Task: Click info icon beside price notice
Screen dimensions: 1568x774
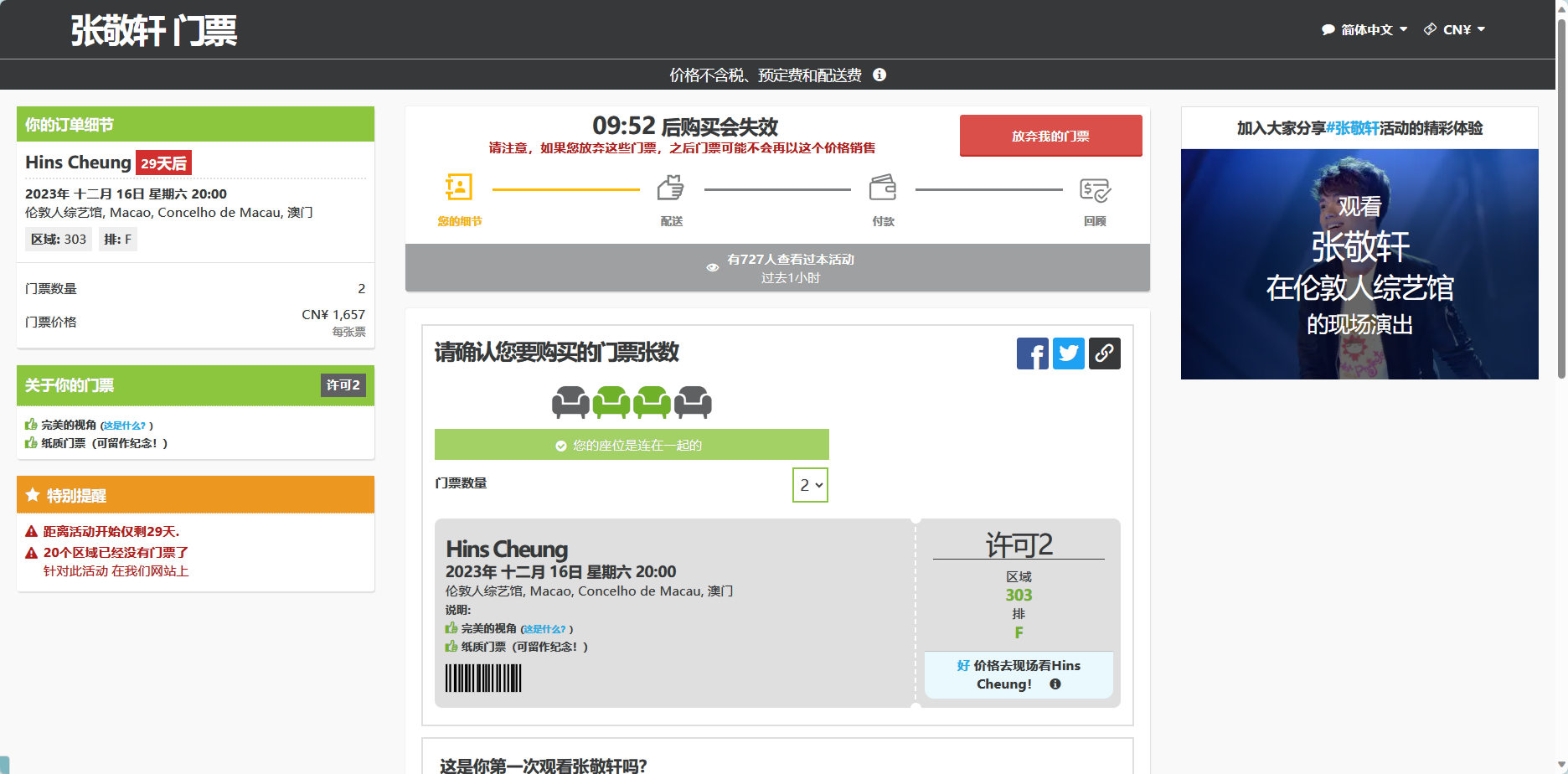Action: (x=879, y=75)
